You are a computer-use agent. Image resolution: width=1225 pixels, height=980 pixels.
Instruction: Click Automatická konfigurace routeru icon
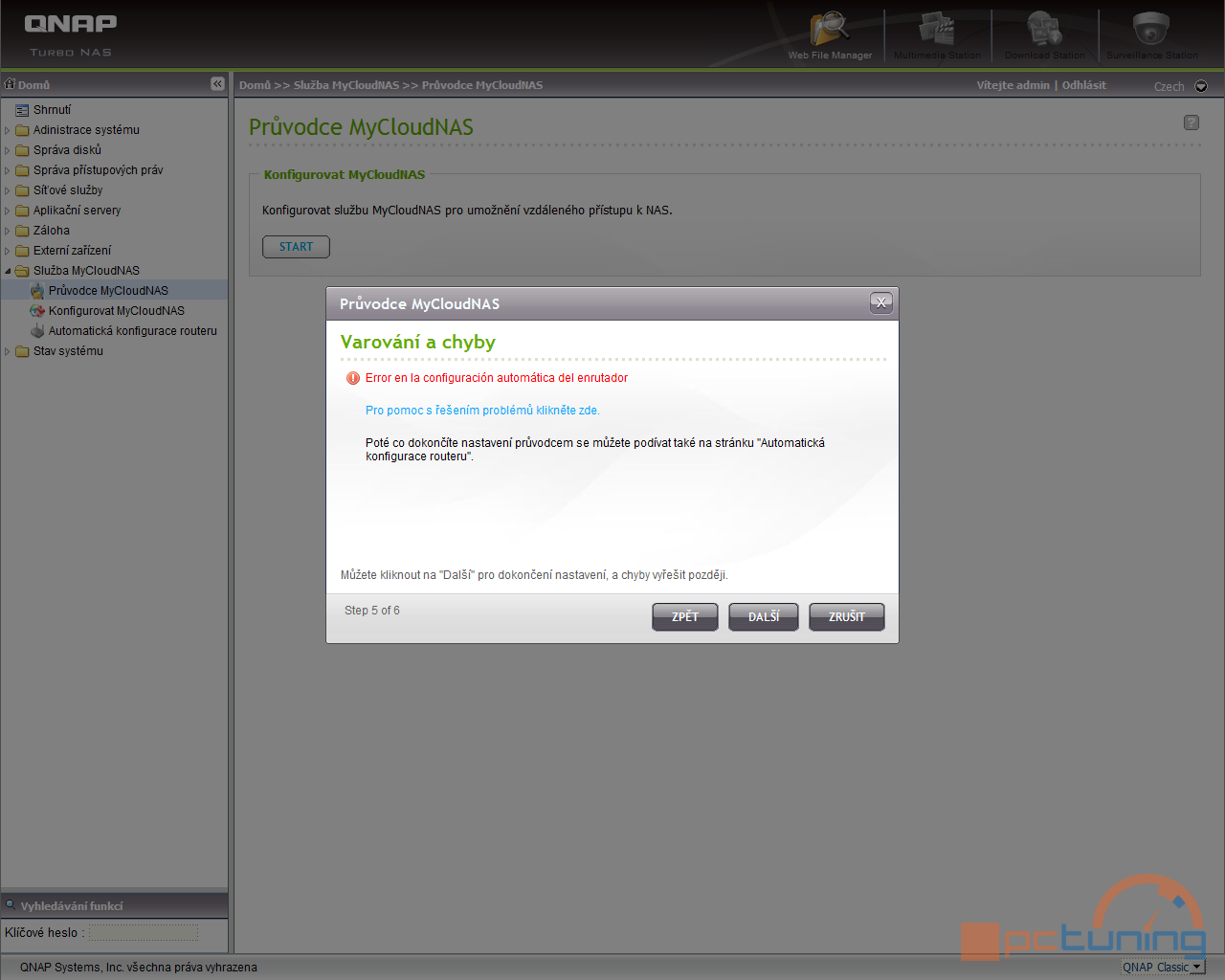[37, 331]
